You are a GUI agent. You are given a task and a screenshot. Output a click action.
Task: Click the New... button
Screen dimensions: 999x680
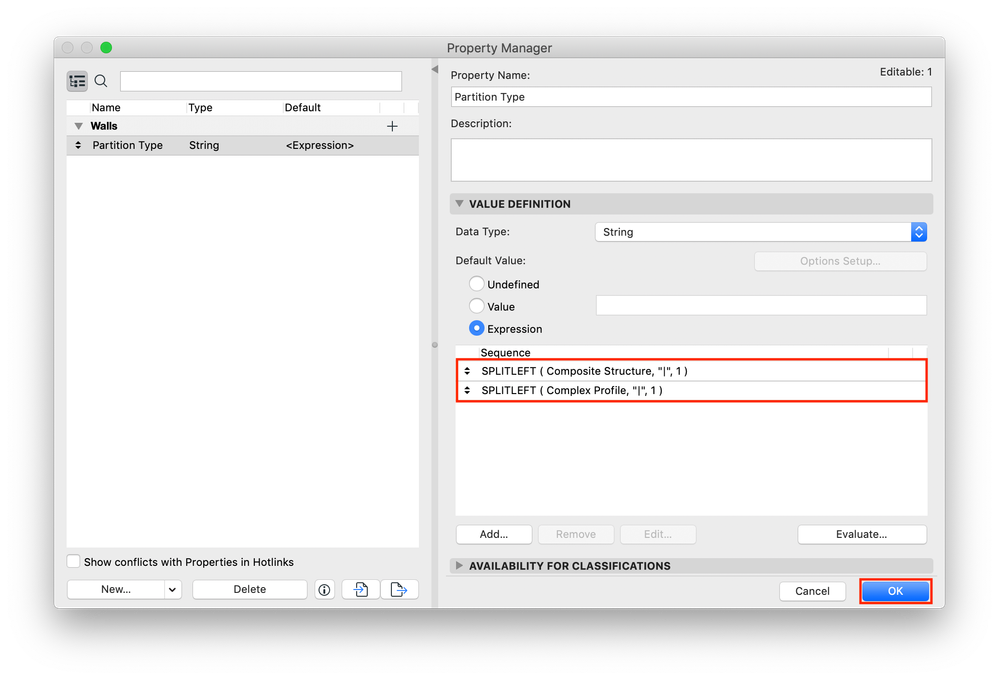(116, 590)
